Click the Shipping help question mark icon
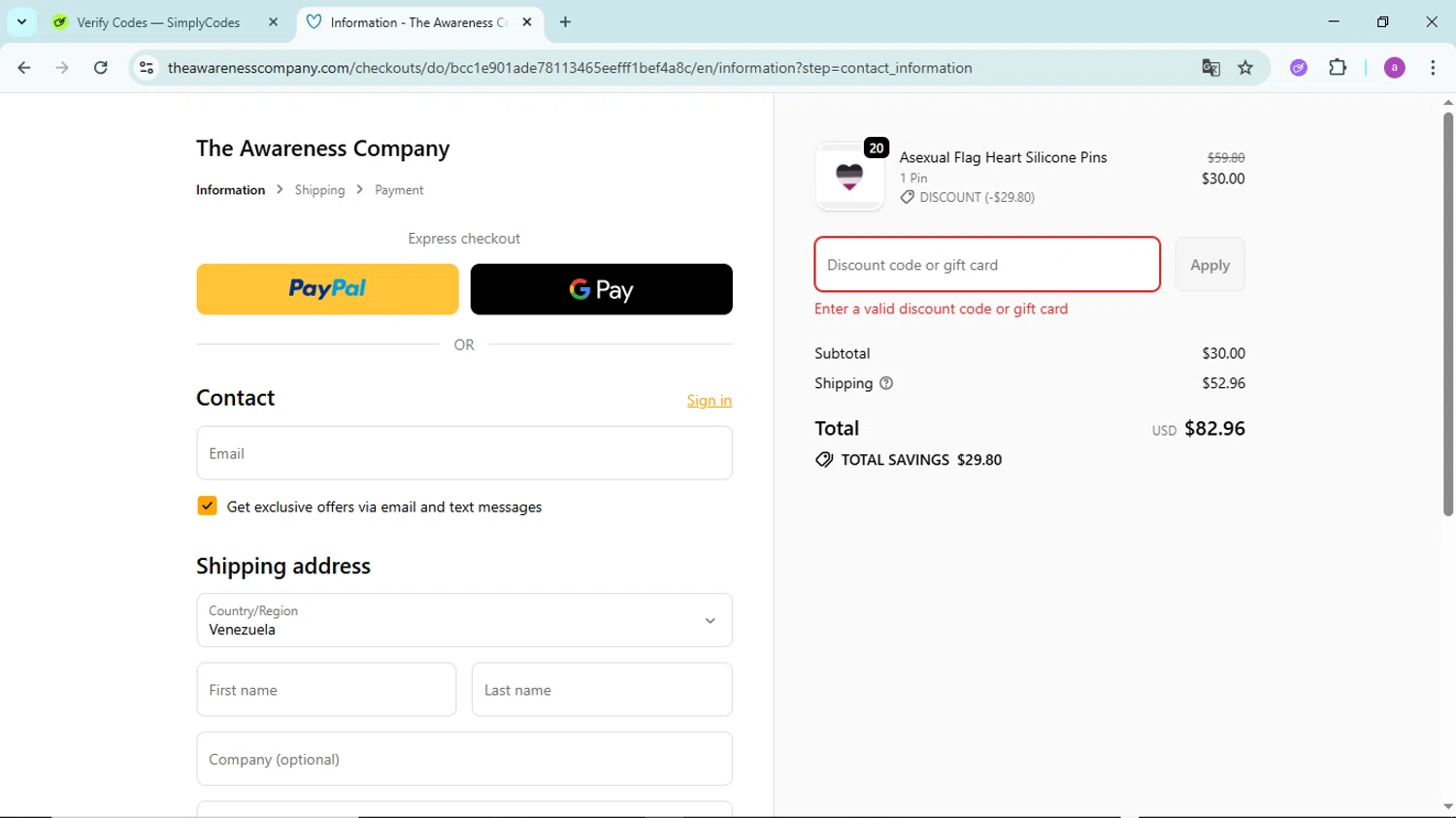1456x818 pixels. pos(886,383)
